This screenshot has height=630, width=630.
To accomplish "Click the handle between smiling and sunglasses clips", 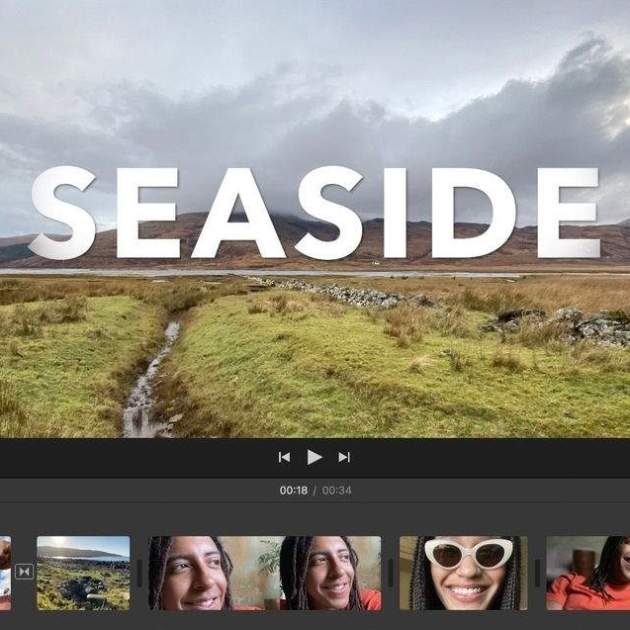I will point(390,573).
